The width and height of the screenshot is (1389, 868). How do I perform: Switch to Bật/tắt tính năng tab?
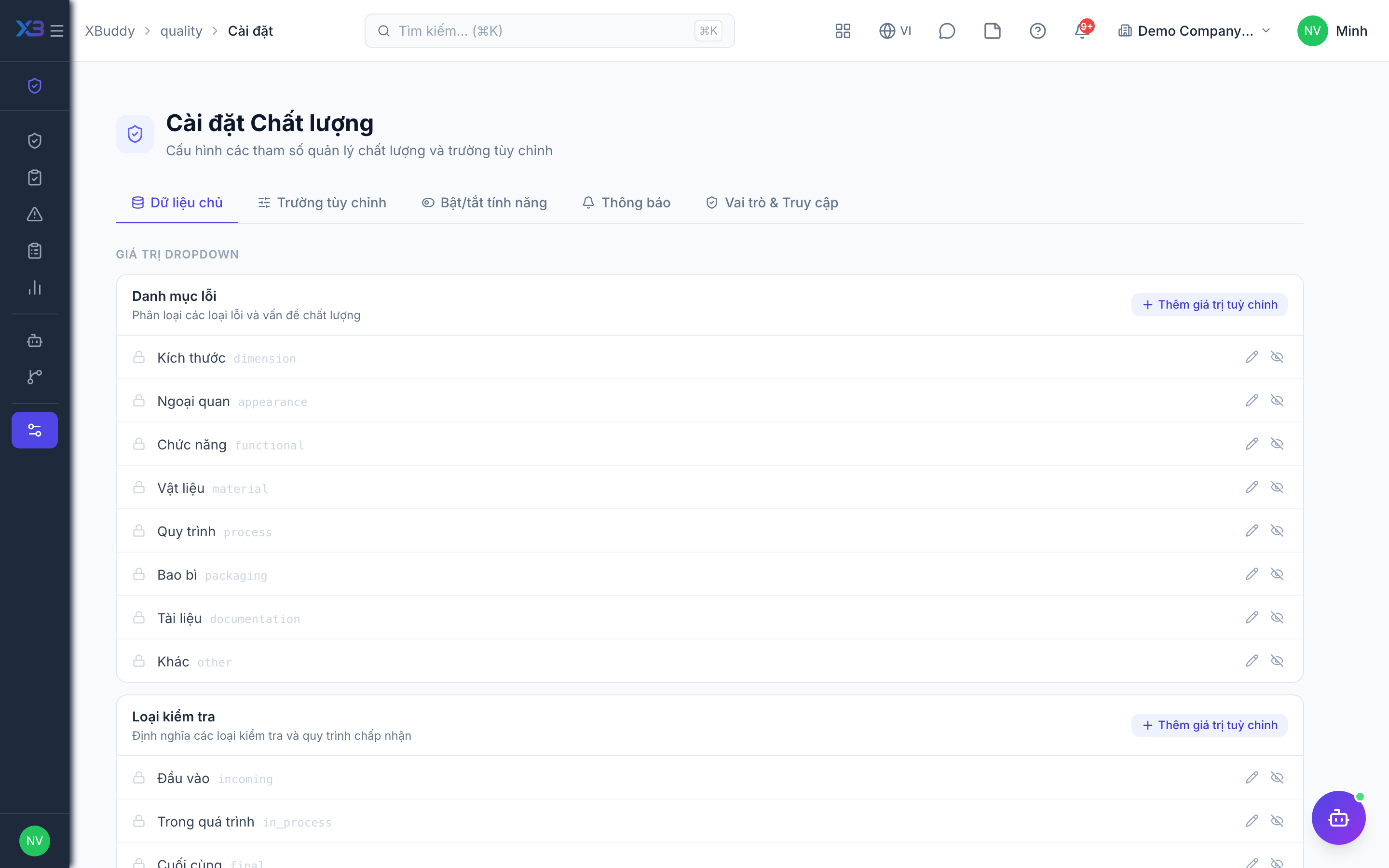coord(484,203)
